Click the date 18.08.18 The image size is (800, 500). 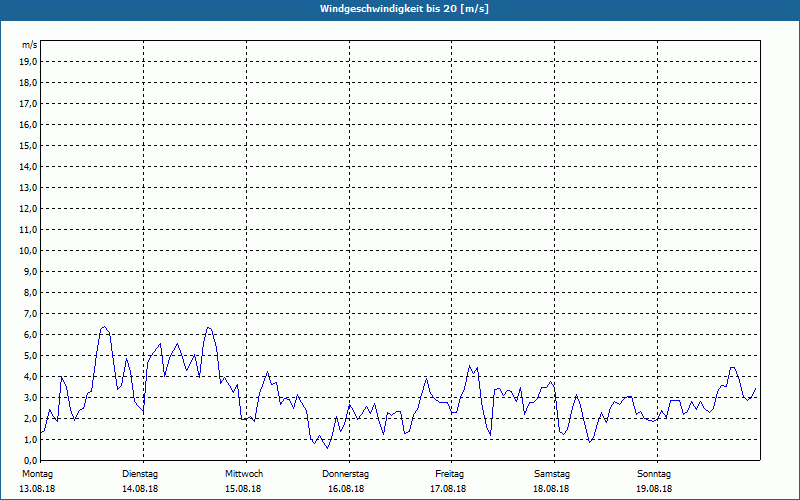pyautogui.click(x=551, y=489)
